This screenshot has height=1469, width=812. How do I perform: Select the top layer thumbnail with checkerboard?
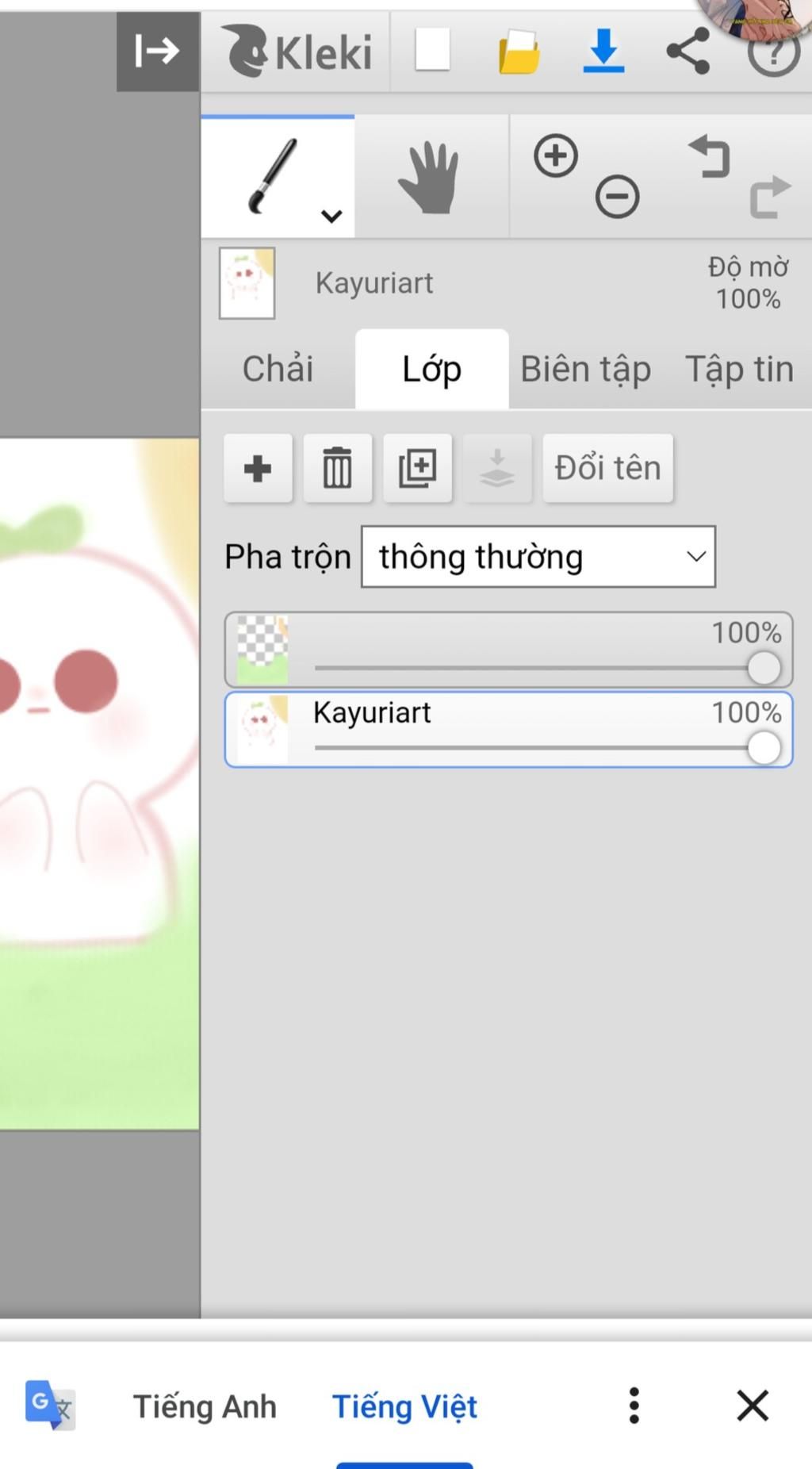pos(262,650)
